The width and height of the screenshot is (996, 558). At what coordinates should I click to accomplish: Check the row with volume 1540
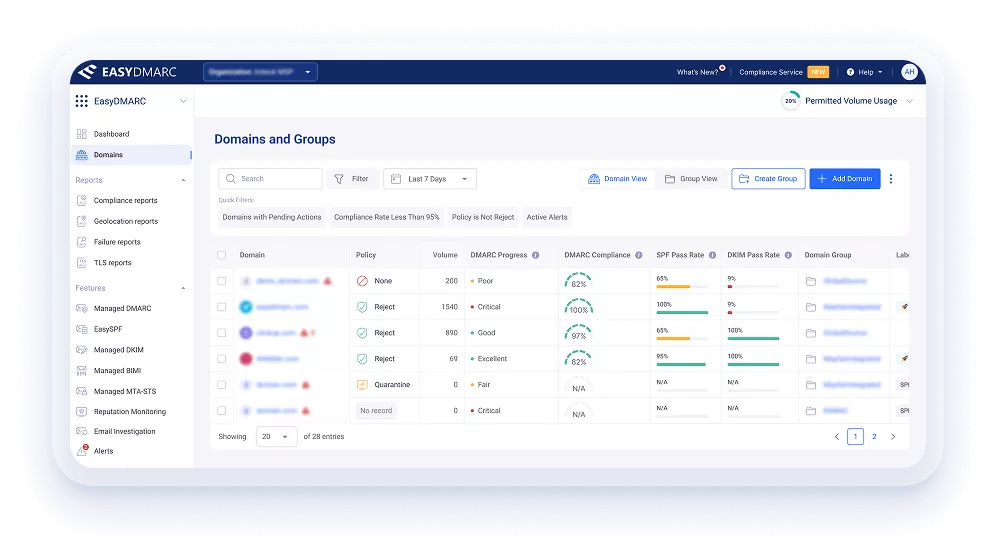pyautogui.click(x=222, y=308)
